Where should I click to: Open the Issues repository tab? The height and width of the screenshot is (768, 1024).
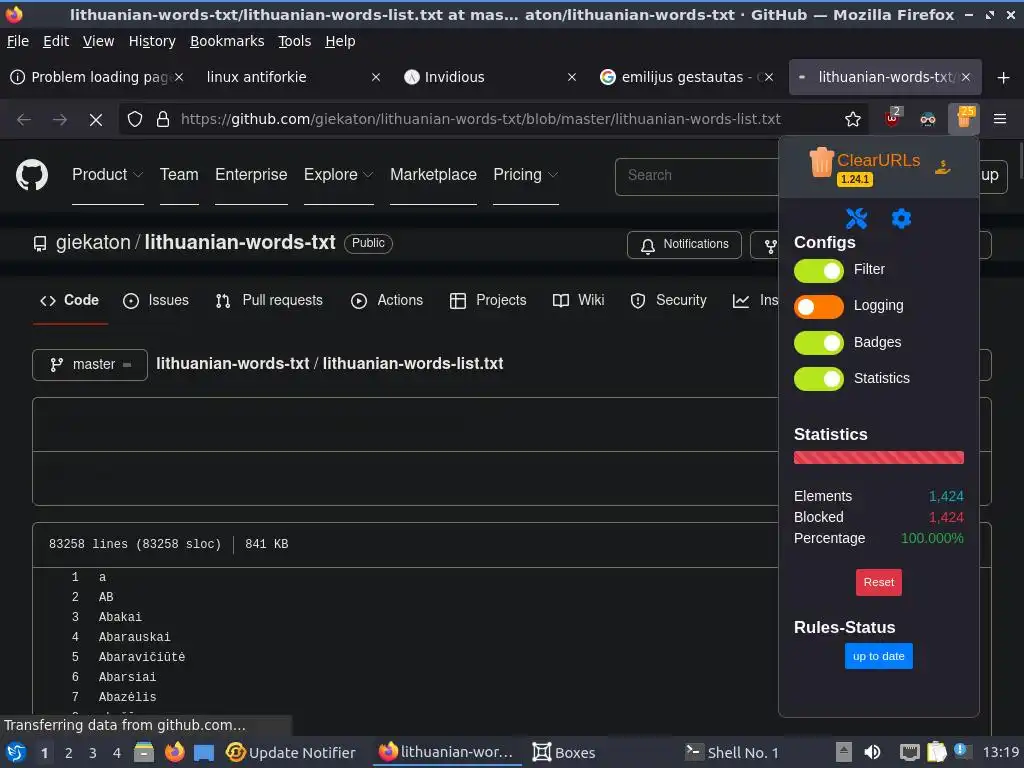pos(155,300)
